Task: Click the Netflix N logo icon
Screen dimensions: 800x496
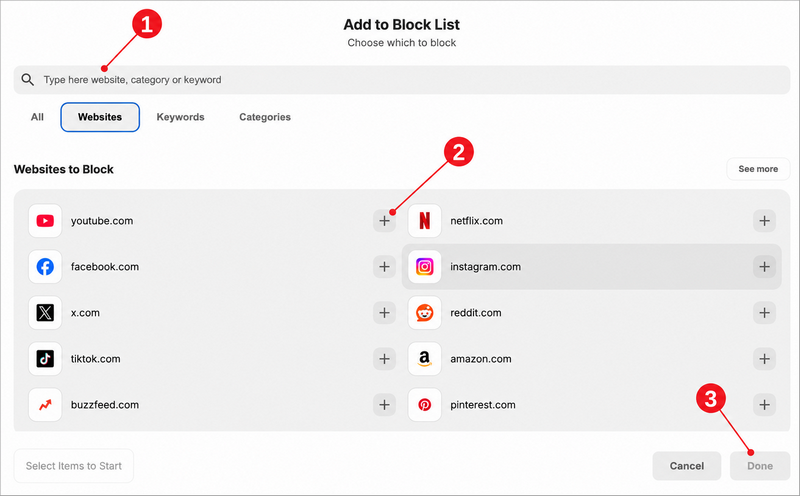Action: [x=424, y=221]
